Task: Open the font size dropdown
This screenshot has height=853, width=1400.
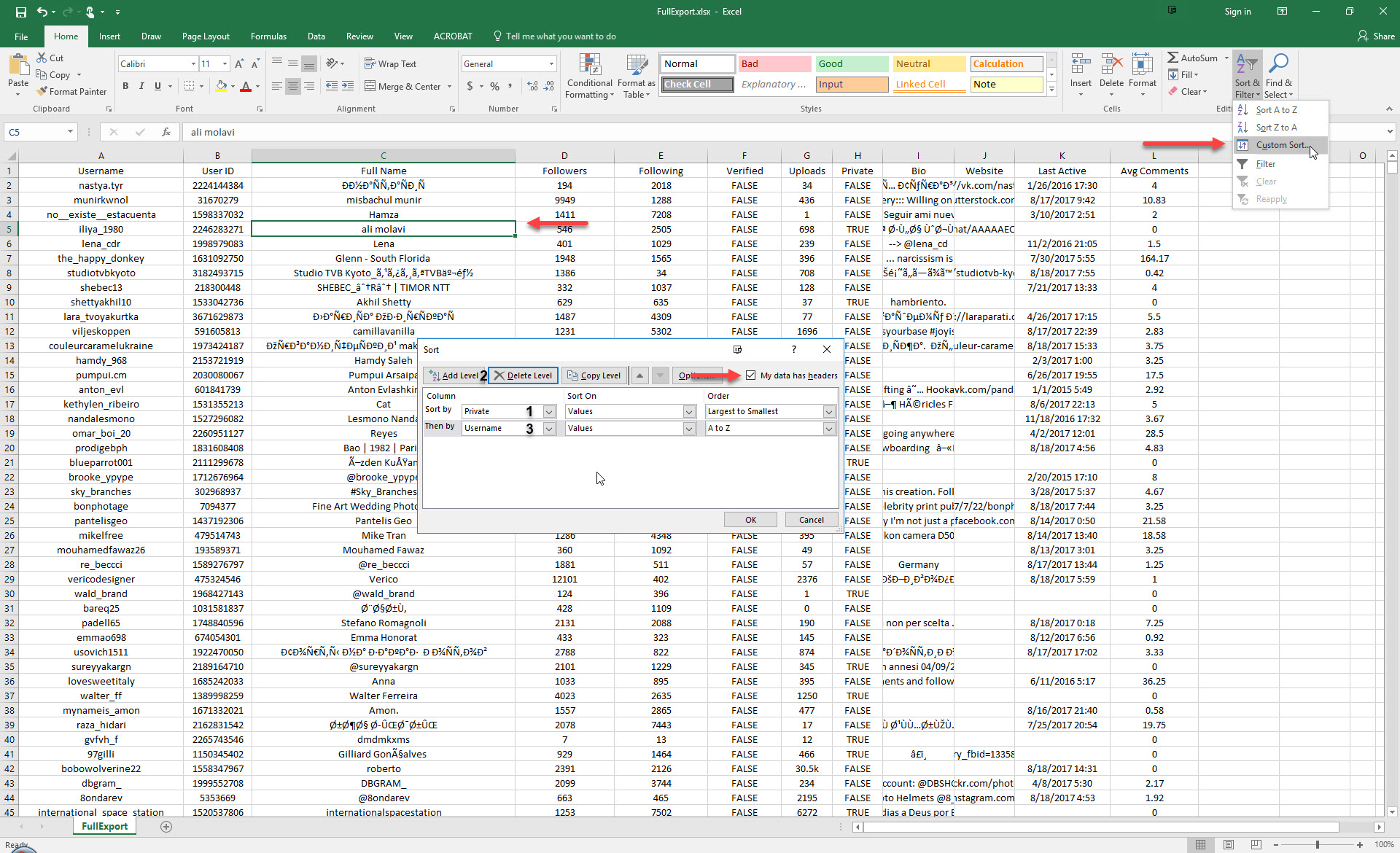Action: pos(225,64)
